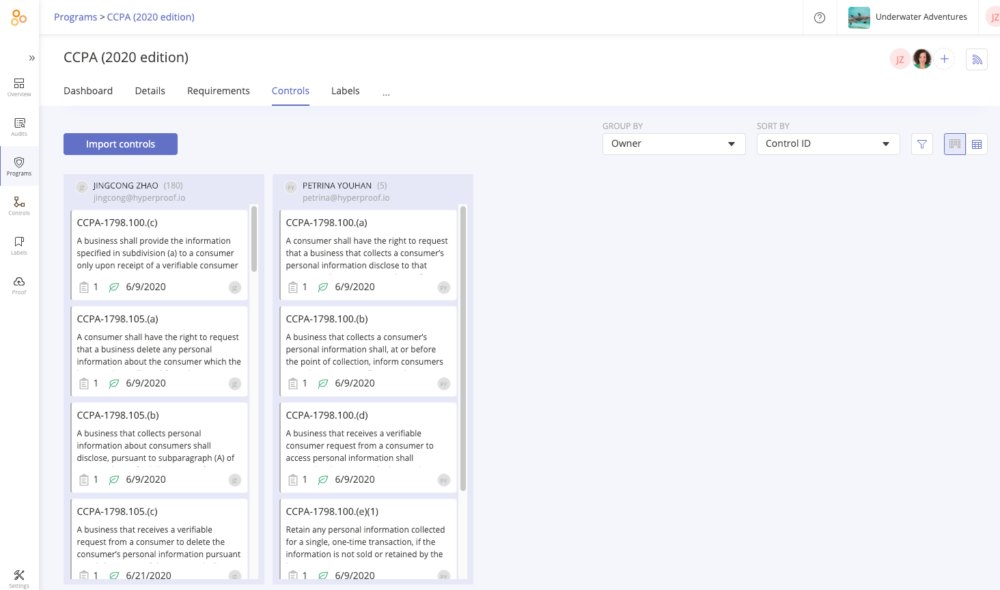Expand the left sidebar with the chevrons
Screen dimensions: 1000x590
(31, 58)
